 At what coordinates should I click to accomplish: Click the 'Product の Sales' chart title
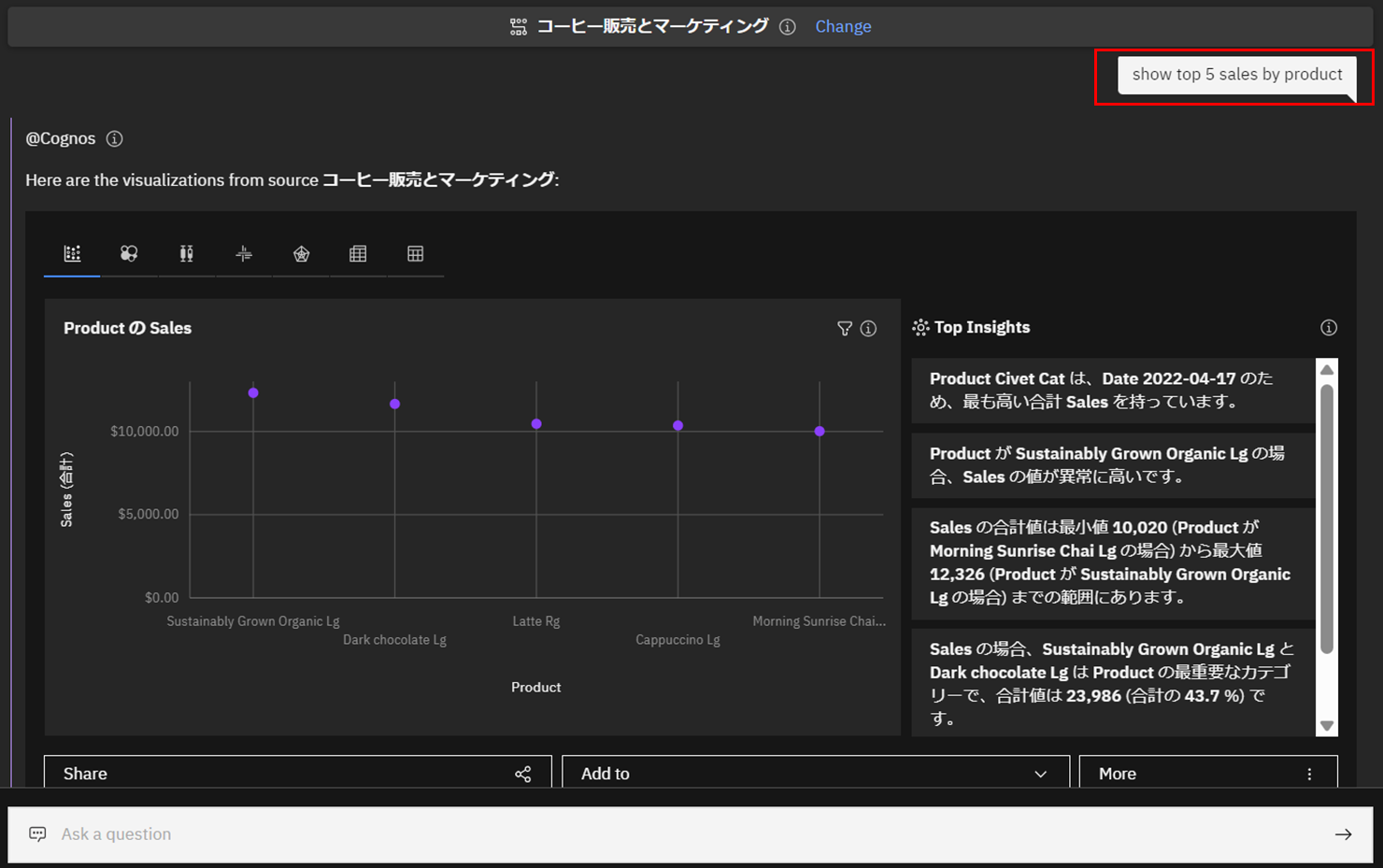click(127, 328)
